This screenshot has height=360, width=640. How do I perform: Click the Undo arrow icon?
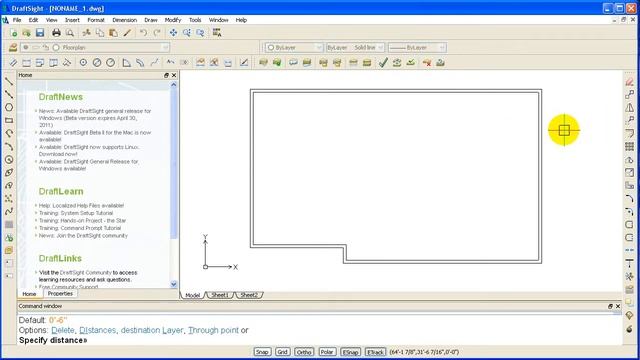point(143,33)
